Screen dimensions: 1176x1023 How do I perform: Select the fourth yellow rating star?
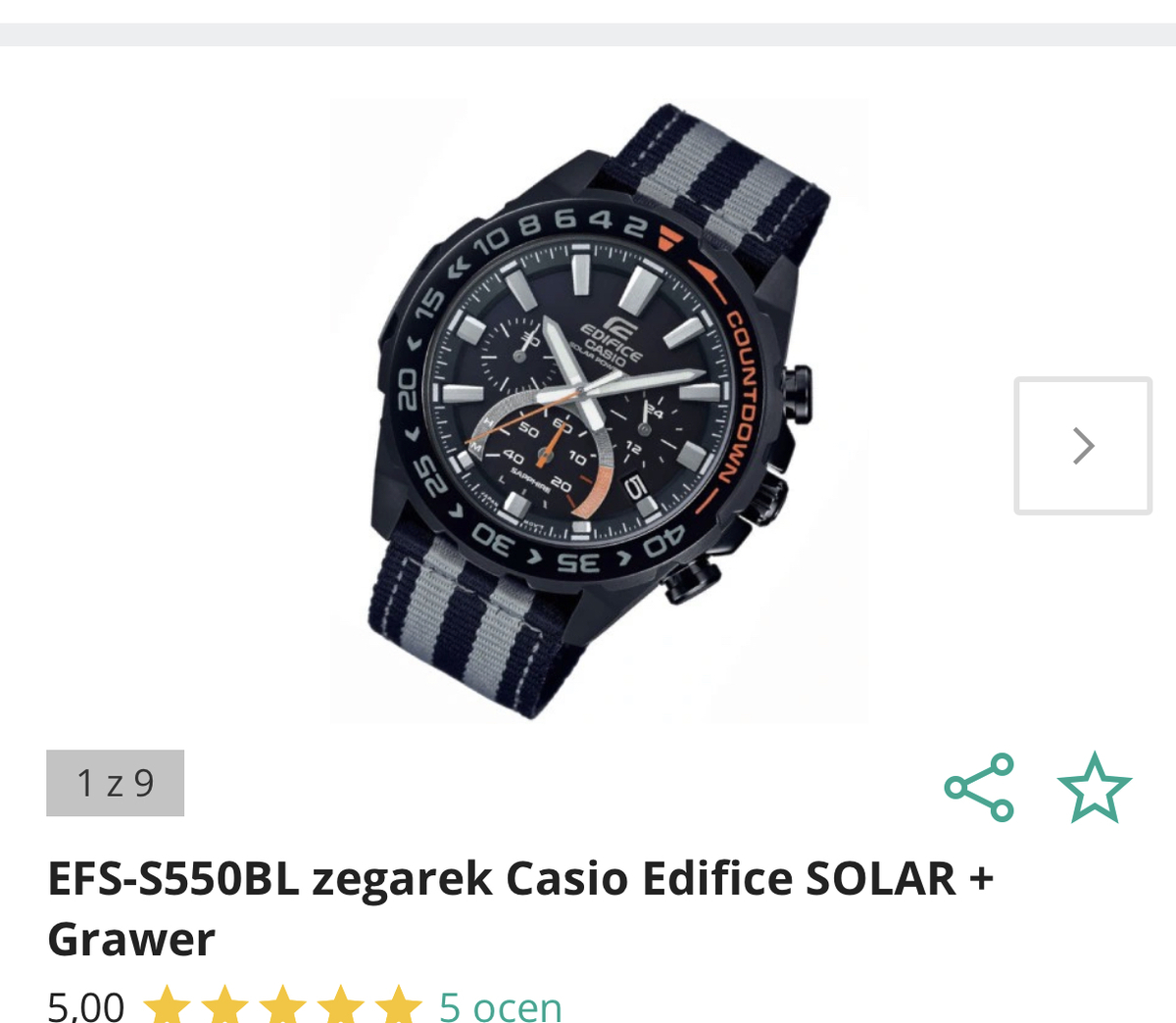(x=341, y=1006)
